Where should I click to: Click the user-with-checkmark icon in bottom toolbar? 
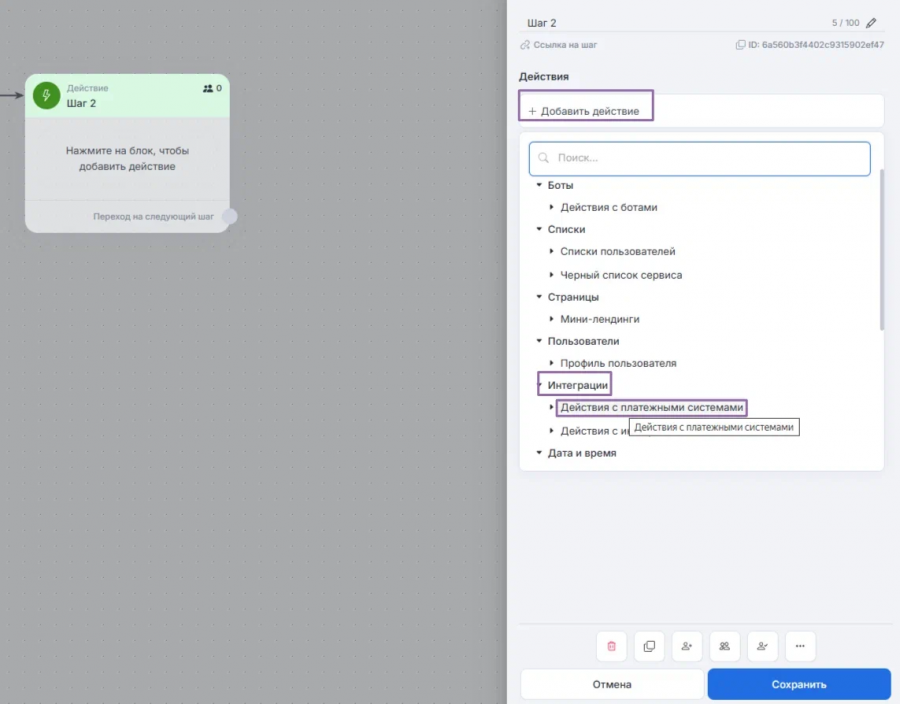762,646
